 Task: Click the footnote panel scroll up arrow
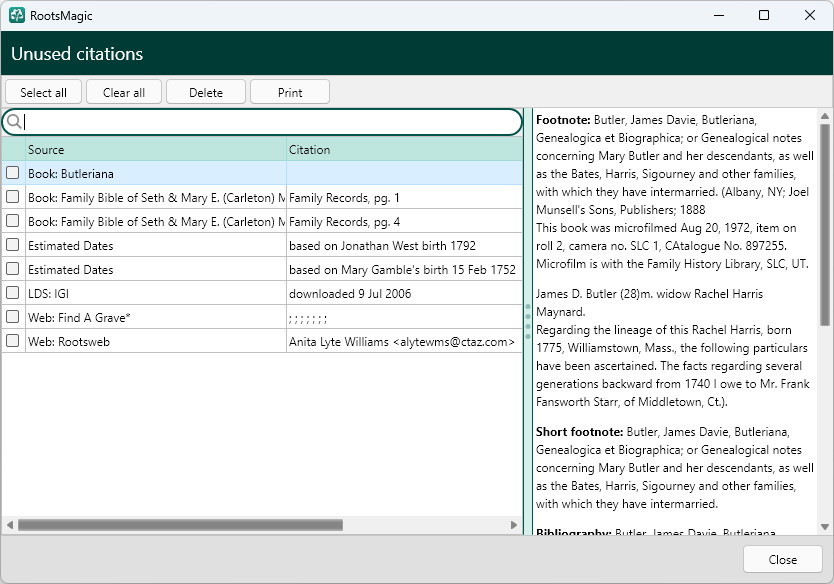825,115
